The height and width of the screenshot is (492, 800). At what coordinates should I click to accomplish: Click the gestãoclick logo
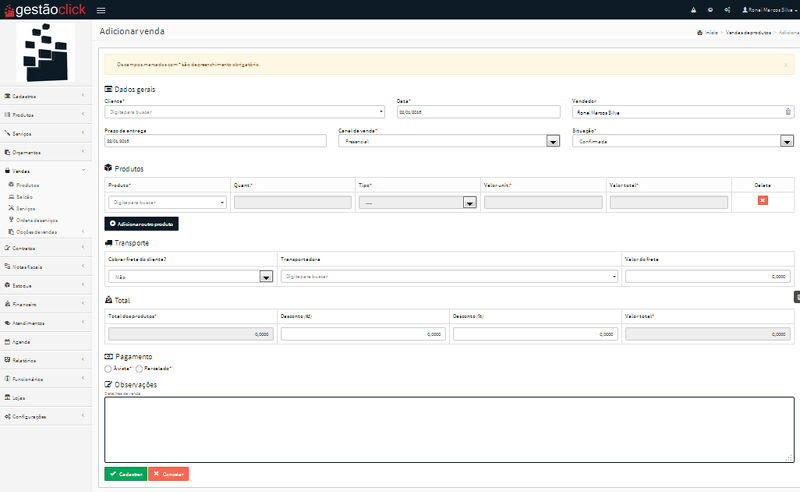(45, 10)
